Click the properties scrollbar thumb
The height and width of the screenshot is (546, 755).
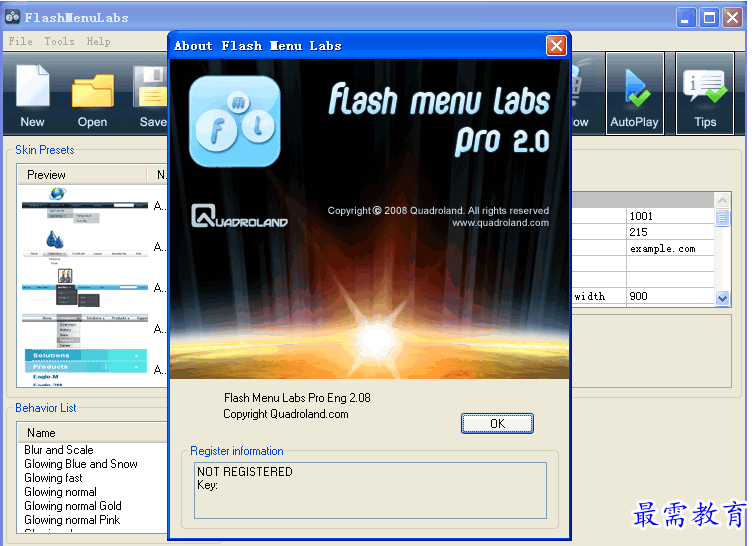[722, 218]
